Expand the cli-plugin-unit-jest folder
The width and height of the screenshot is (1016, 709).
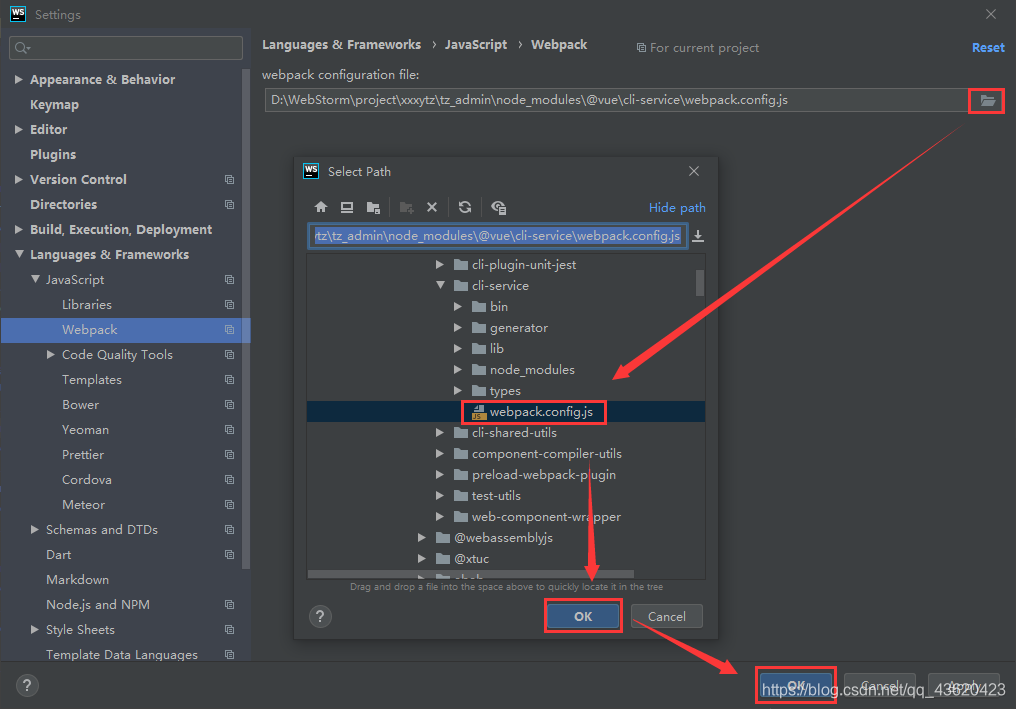[440, 264]
